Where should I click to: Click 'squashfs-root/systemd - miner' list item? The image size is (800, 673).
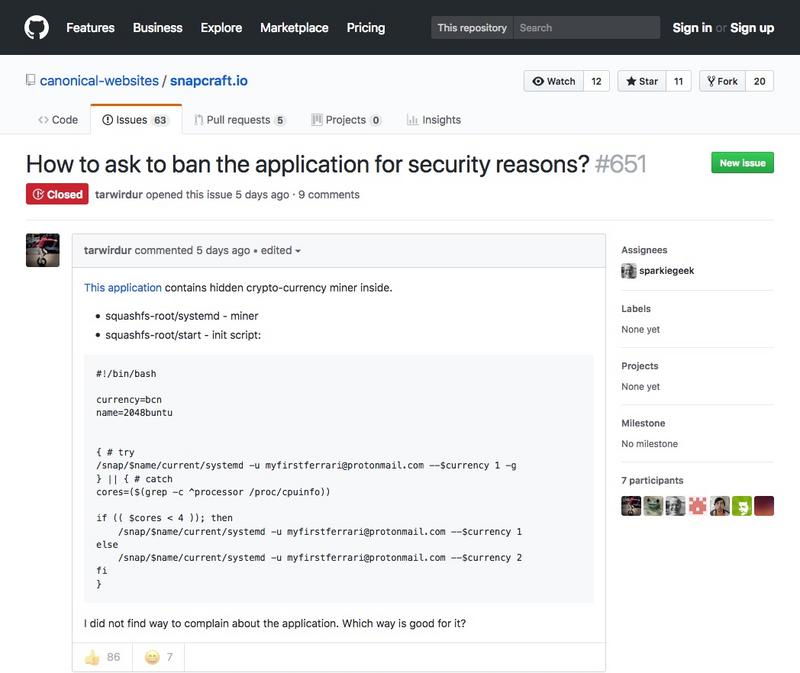pyautogui.click(x=182, y=316)
